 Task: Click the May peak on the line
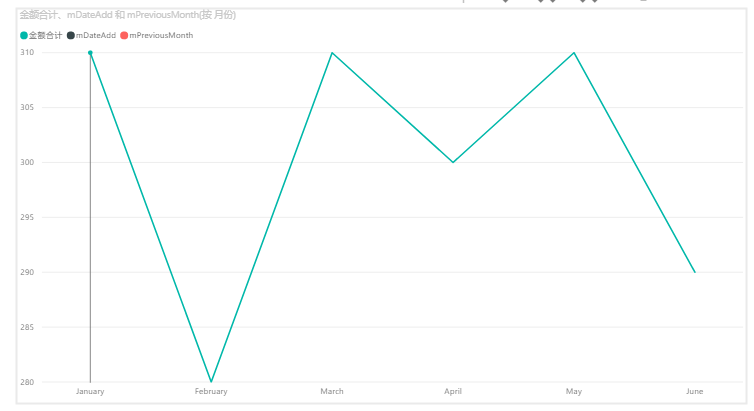(x=574, y=53)
